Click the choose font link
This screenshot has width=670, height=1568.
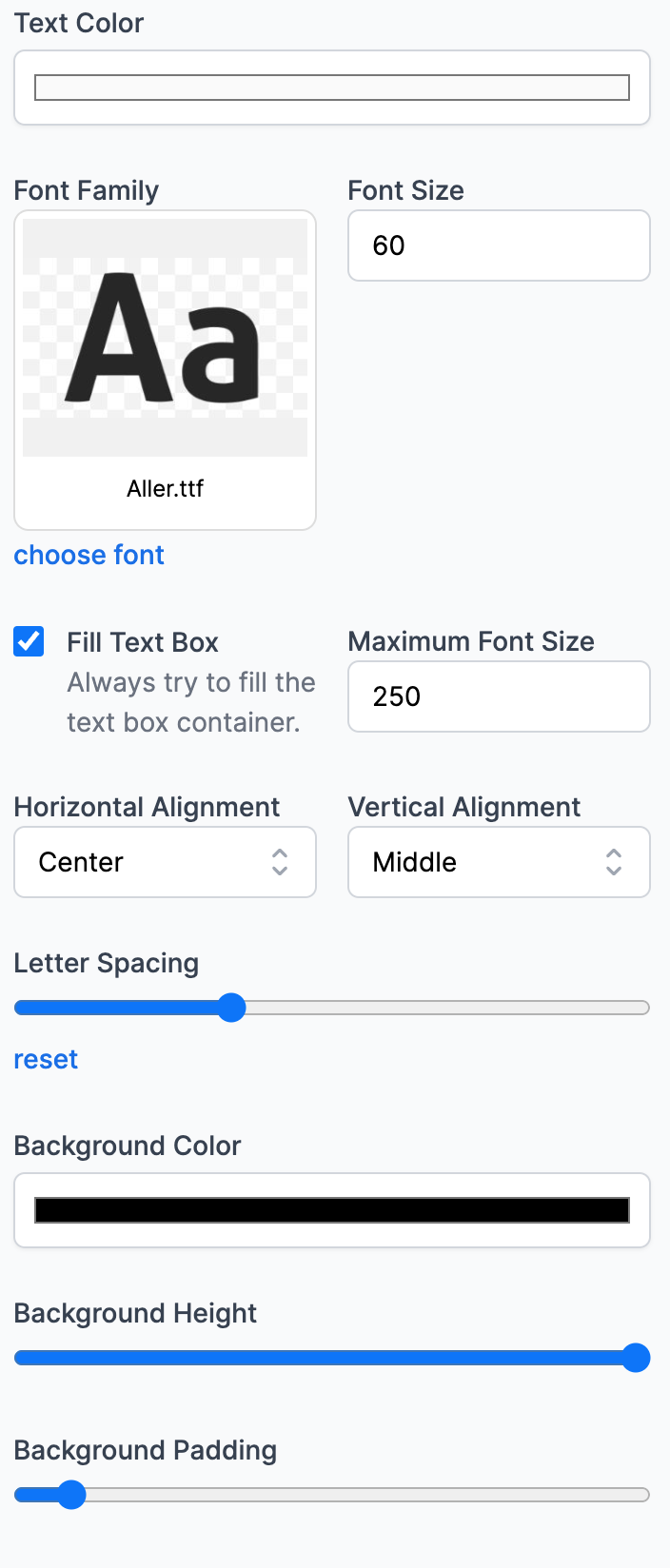tap(89, 555)
